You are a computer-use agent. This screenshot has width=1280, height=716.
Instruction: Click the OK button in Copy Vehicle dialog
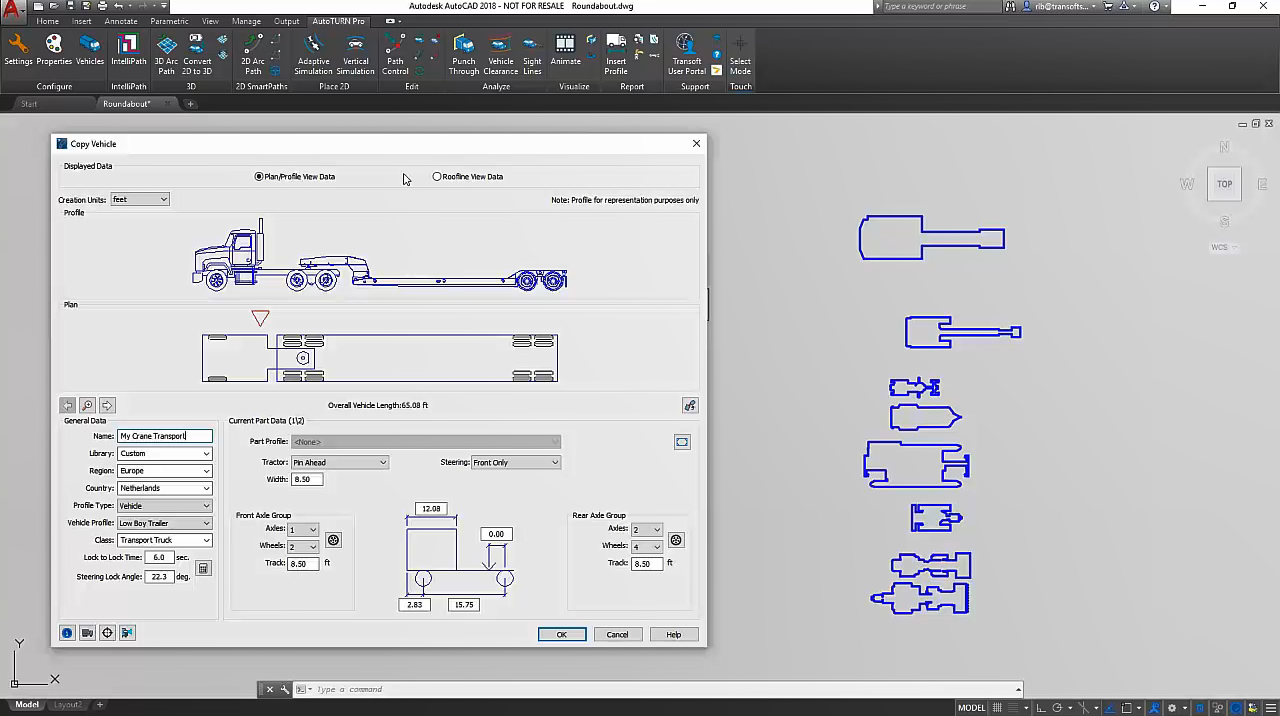(561, 634)
